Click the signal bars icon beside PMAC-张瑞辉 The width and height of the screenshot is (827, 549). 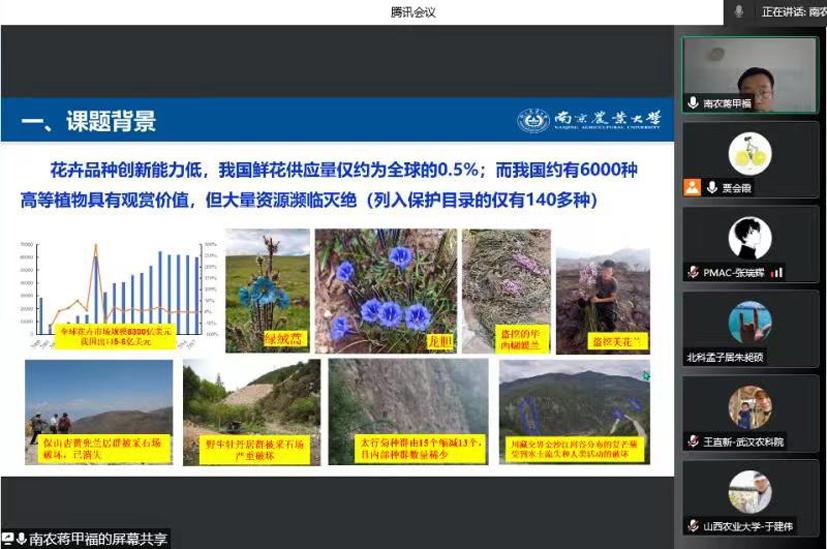(777, 272)
